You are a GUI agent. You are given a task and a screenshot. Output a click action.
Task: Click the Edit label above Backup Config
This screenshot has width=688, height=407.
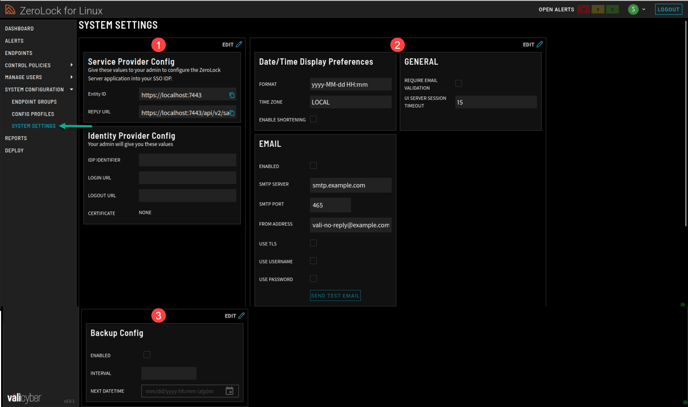click(x=230, y=316)
